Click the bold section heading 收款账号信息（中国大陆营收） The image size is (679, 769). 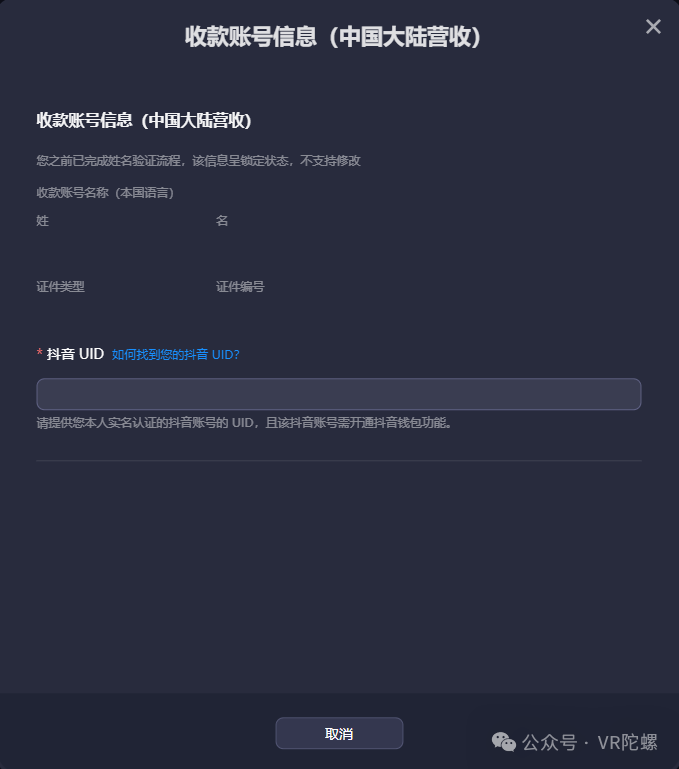(x=144, y=120)
